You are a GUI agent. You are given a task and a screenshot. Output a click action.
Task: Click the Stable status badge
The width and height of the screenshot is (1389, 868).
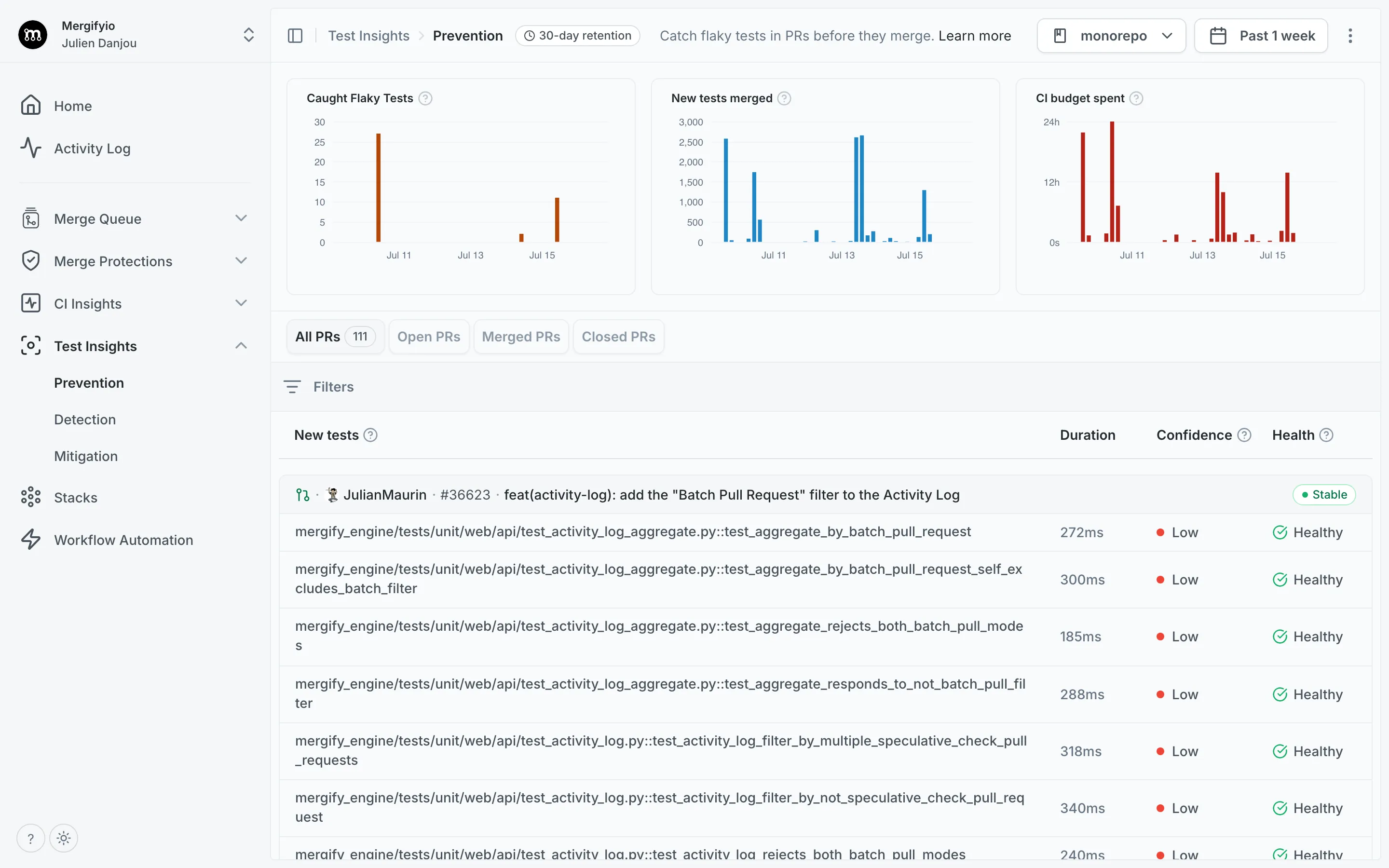(1323, 495)
